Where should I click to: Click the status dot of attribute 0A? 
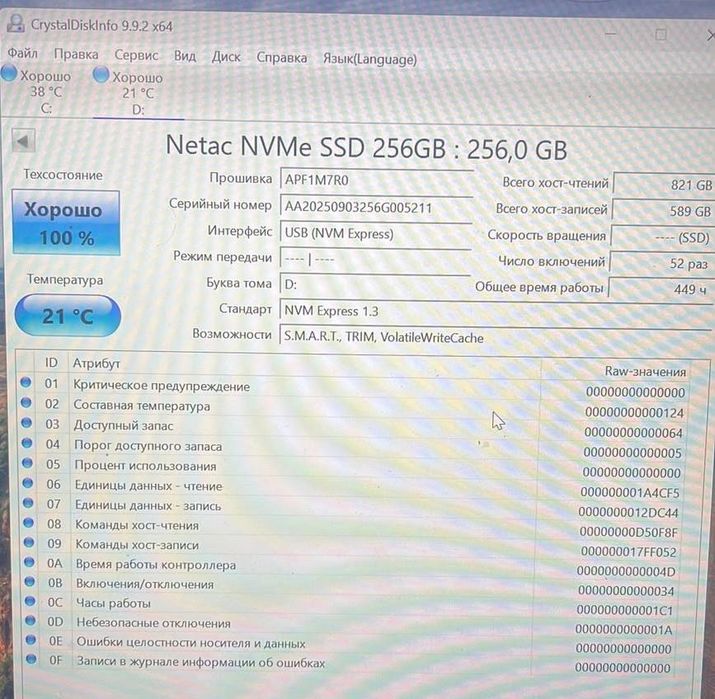[29, 562]
